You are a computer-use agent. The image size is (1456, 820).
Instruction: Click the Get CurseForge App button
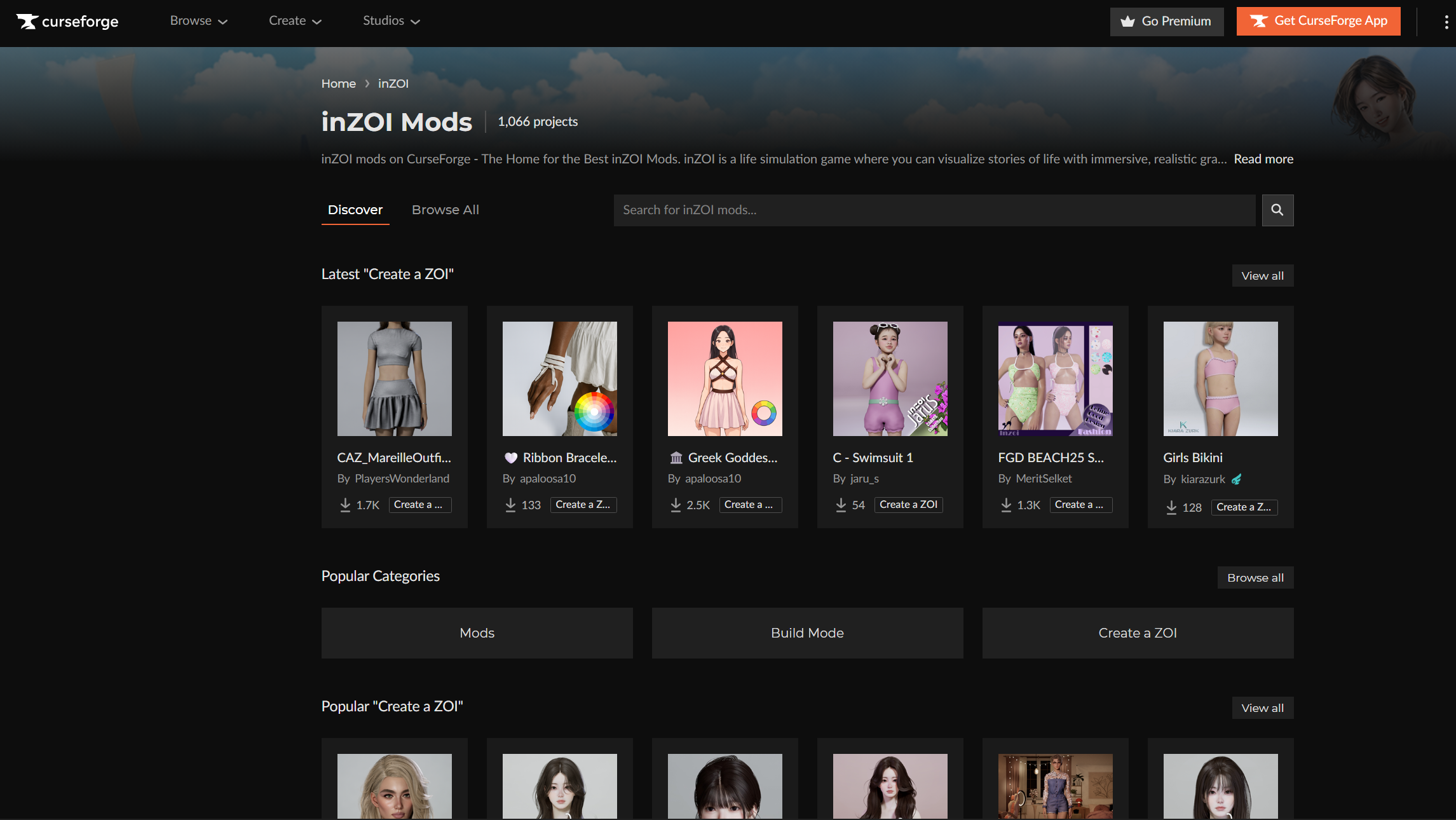pos(1318,21)
